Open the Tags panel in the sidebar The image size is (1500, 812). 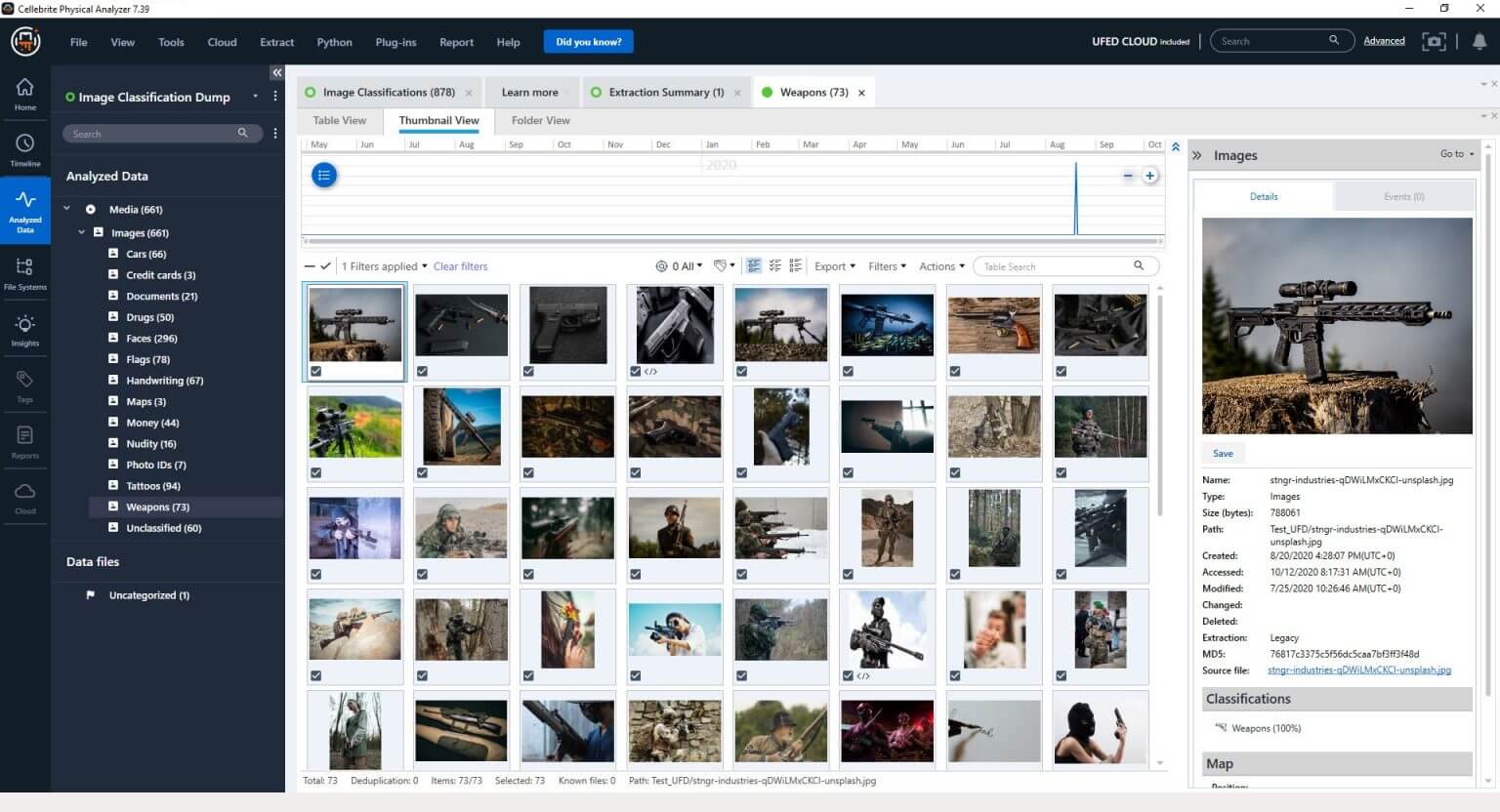pyautogui.click(x=24, y=385)
